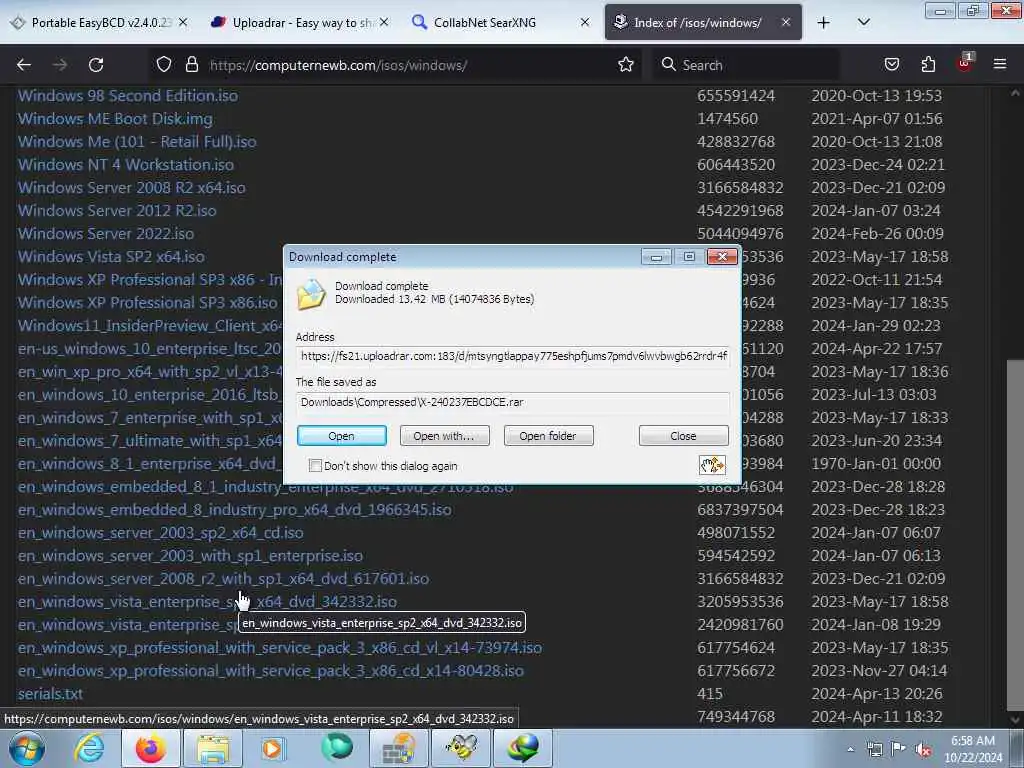Open the uBlock extension icon with badge

pos(965,63)
